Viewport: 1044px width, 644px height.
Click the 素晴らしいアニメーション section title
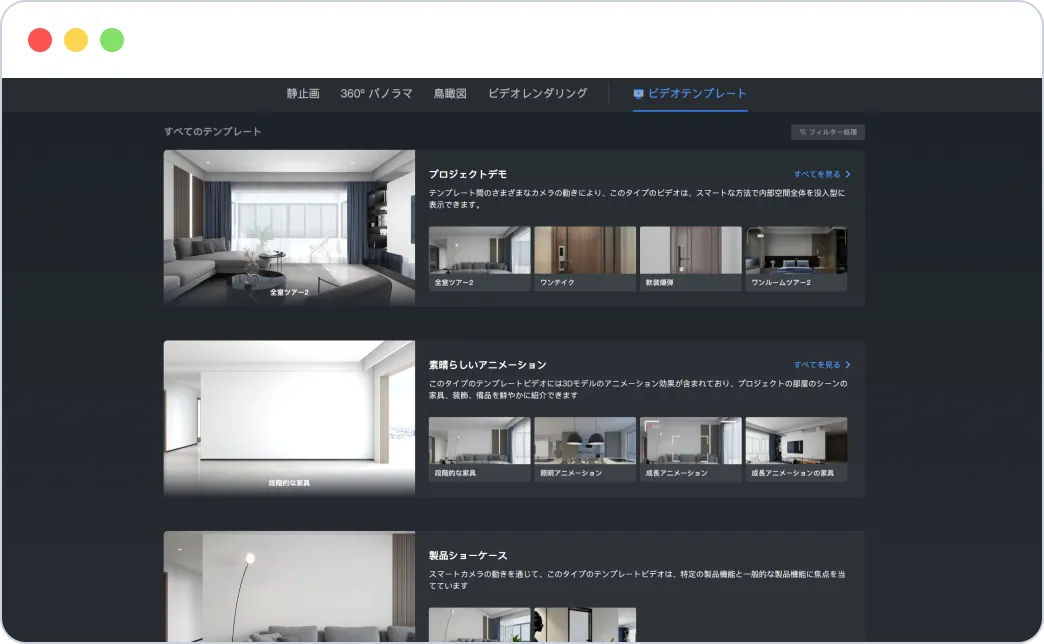click(x=487, y=365)
